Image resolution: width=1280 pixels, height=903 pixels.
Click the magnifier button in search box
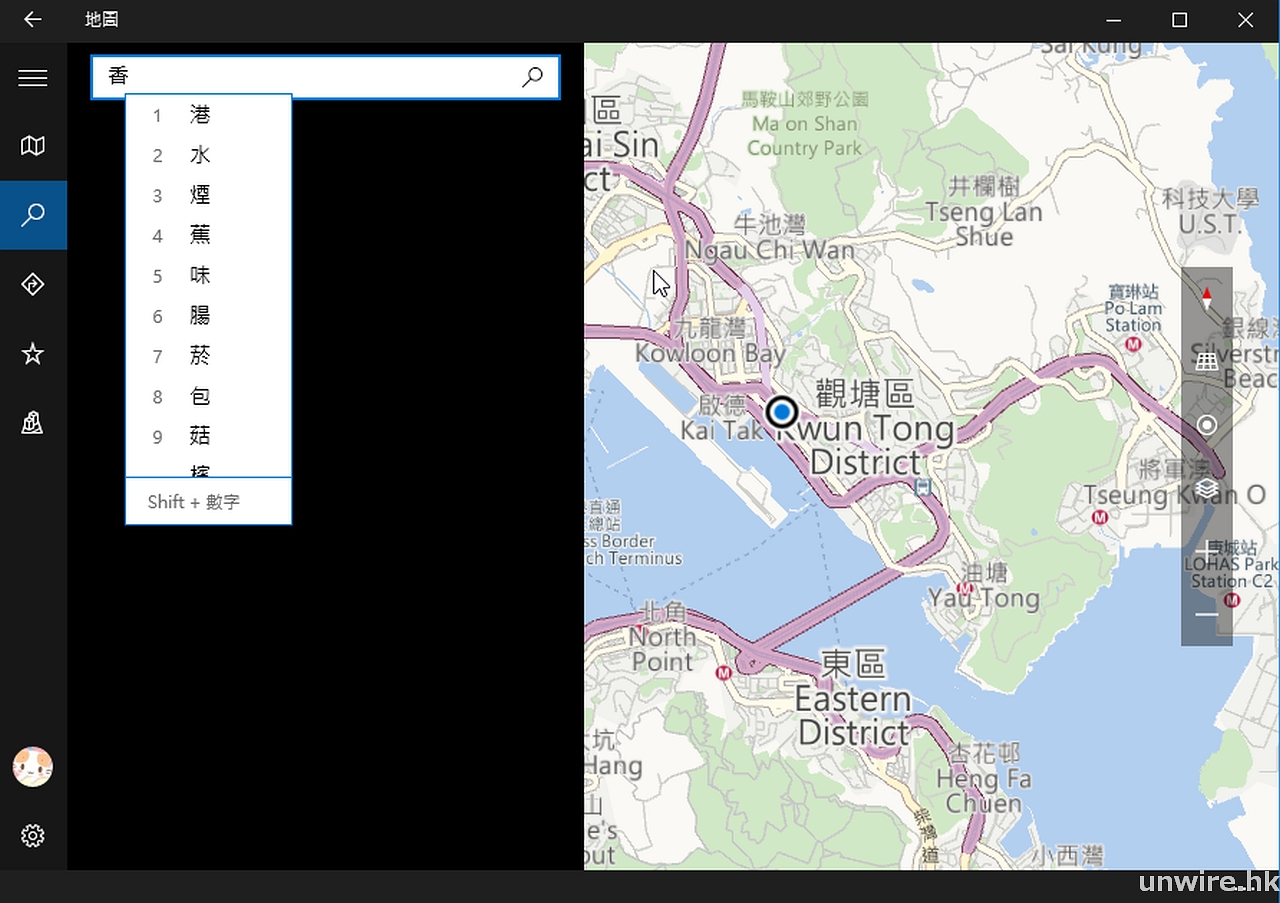coord(533,77)
